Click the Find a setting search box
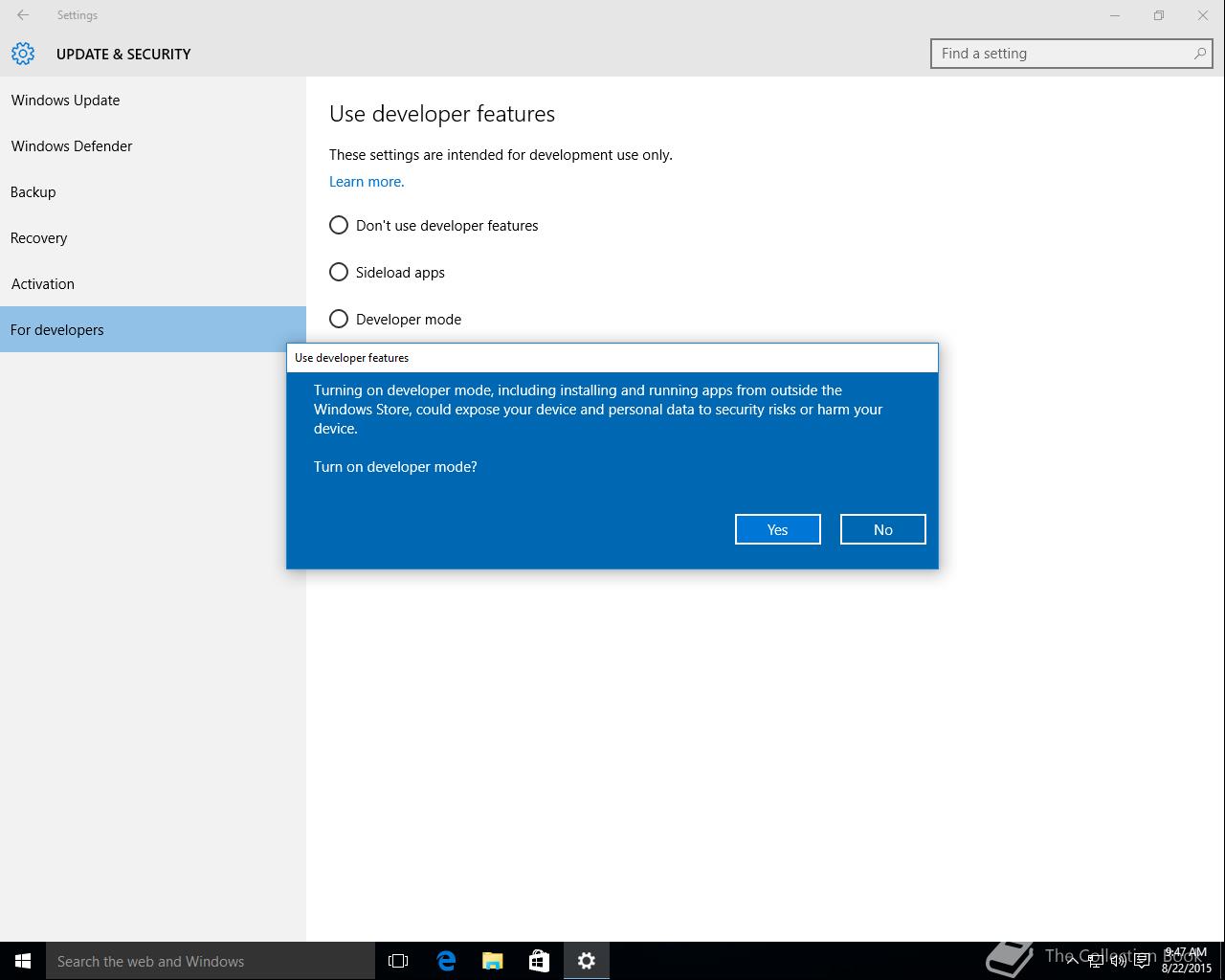The image size is (1225, 980). (x=1072, y=54)
